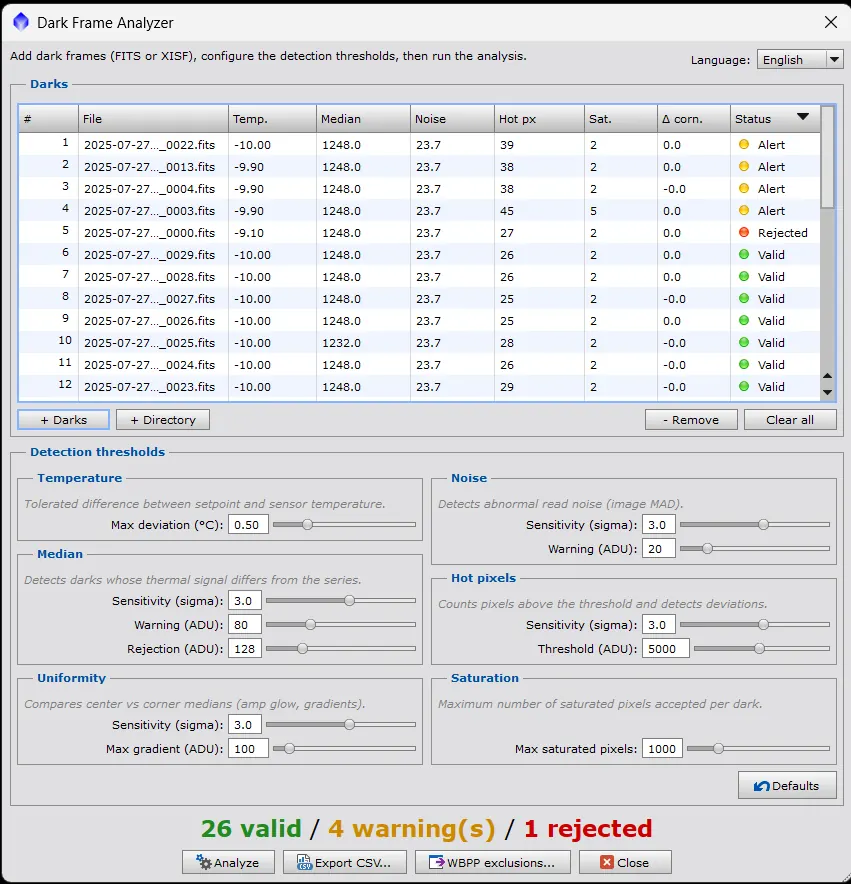Select row 2025-07-27..._0025.fits
This screenshot has height=884, width=851.
[420, 342]
